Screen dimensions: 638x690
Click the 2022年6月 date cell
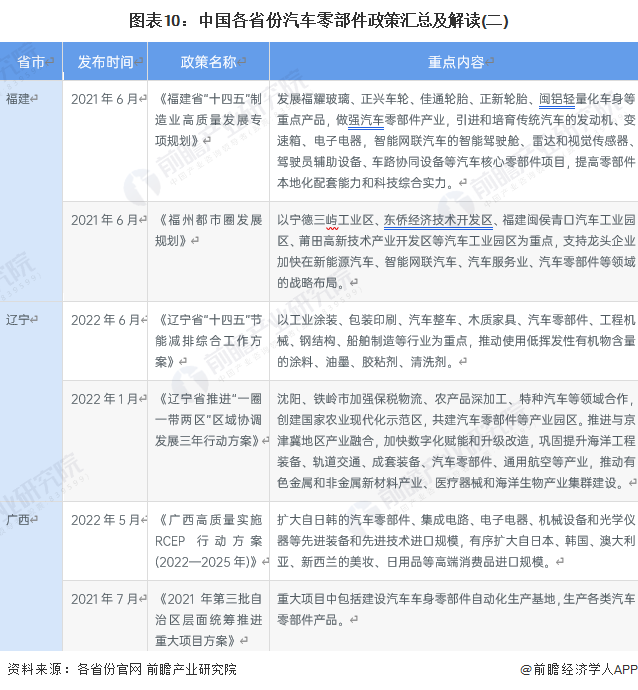[106, 320]
